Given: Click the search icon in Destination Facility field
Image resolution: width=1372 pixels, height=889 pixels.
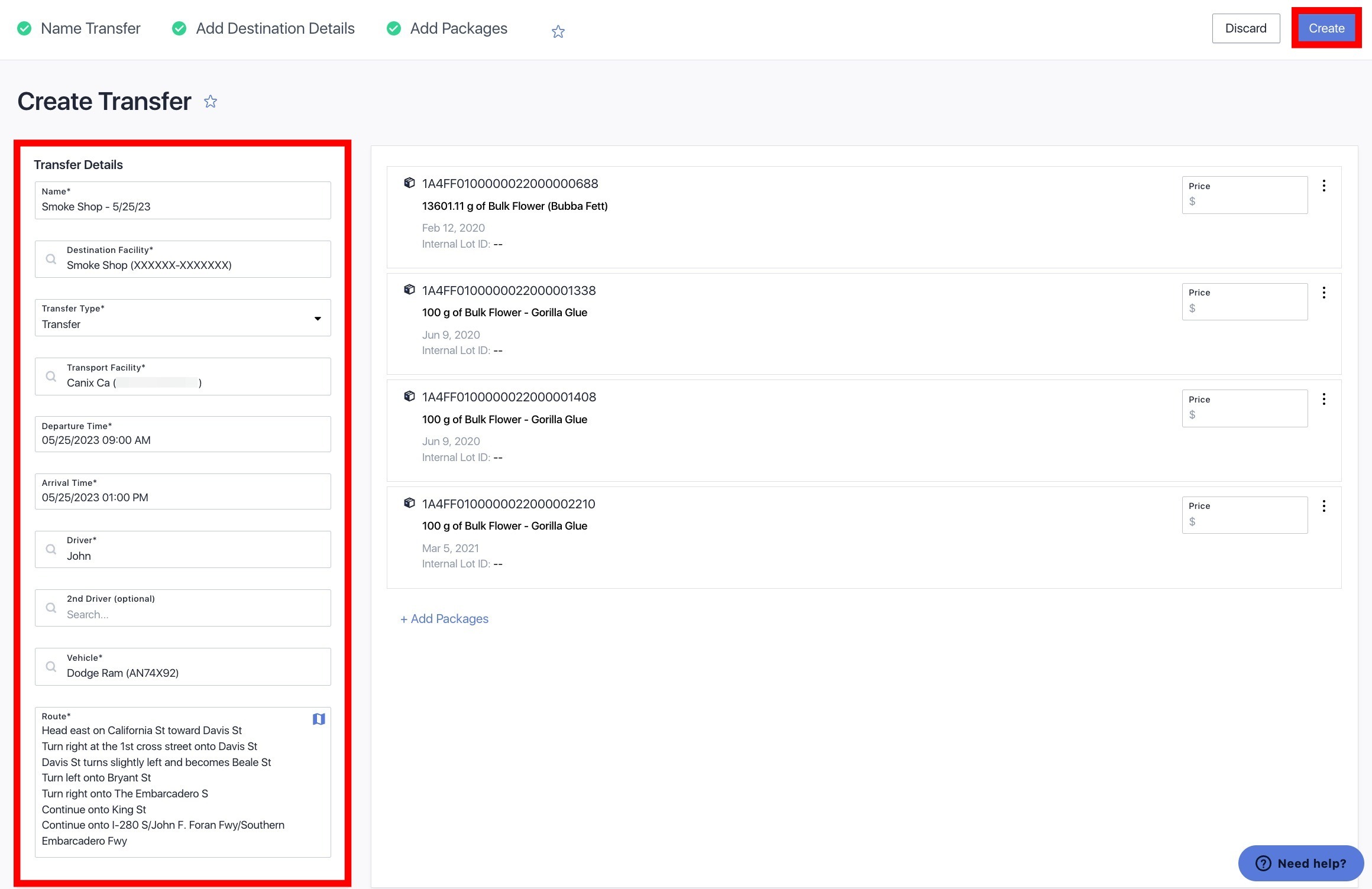Looking at the screenshot, I should [51, 259].
